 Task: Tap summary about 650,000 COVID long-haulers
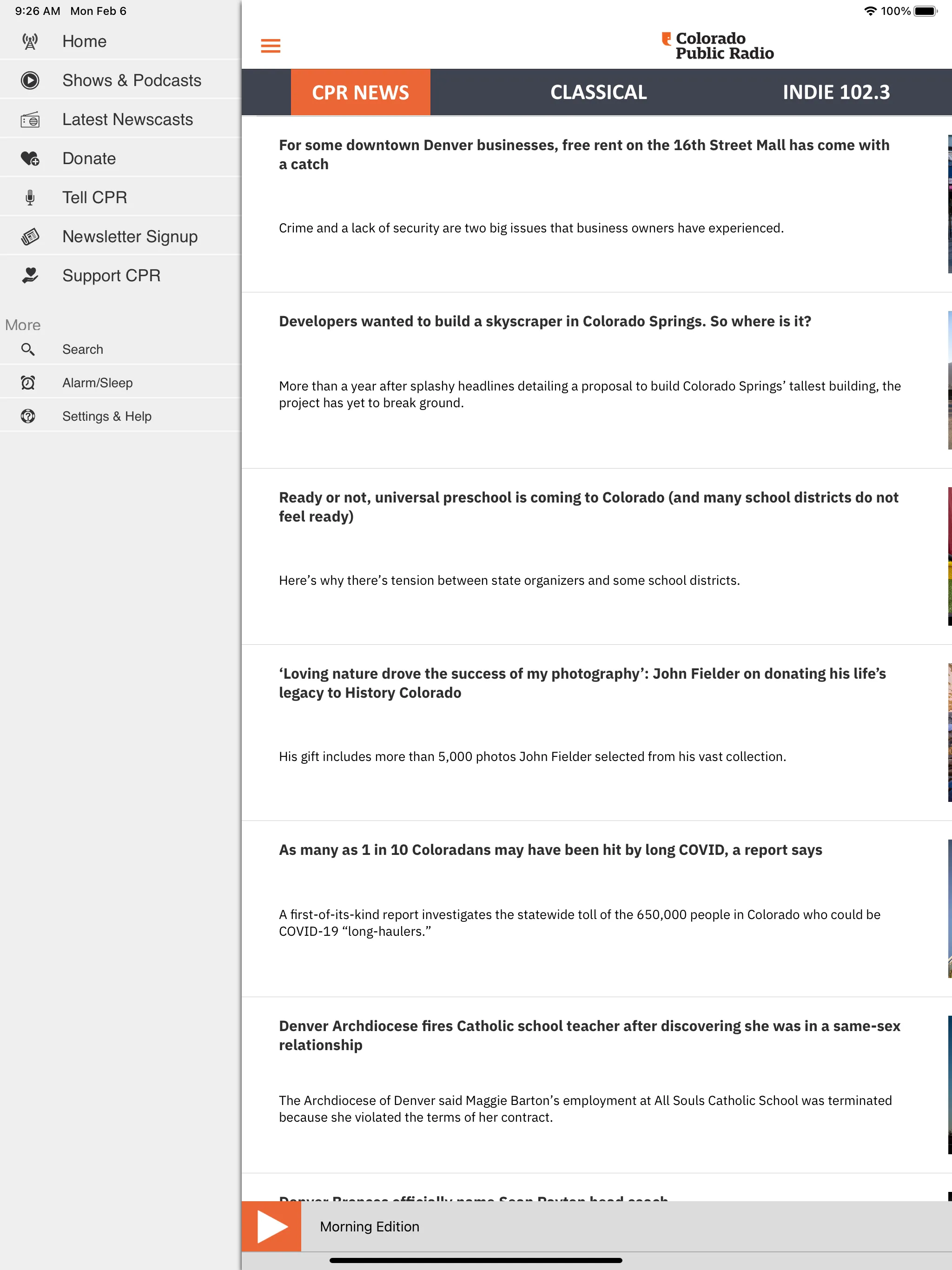point(579,923)
